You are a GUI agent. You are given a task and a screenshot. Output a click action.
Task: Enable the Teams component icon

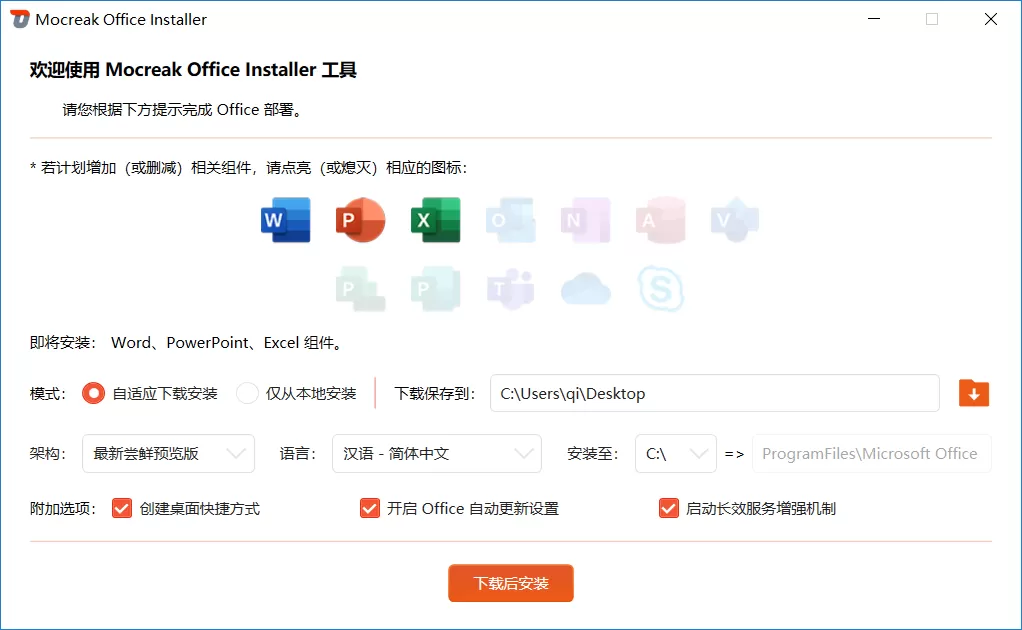click(510, 288)
